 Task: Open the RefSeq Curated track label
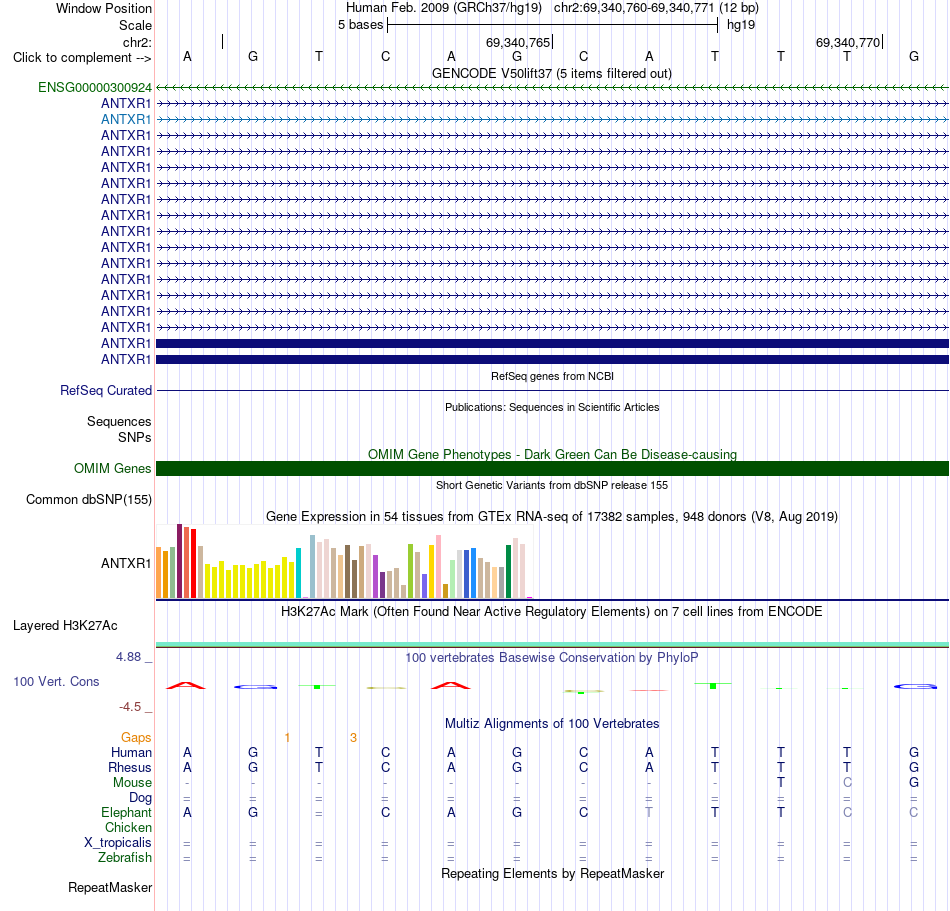click(106, 391)
